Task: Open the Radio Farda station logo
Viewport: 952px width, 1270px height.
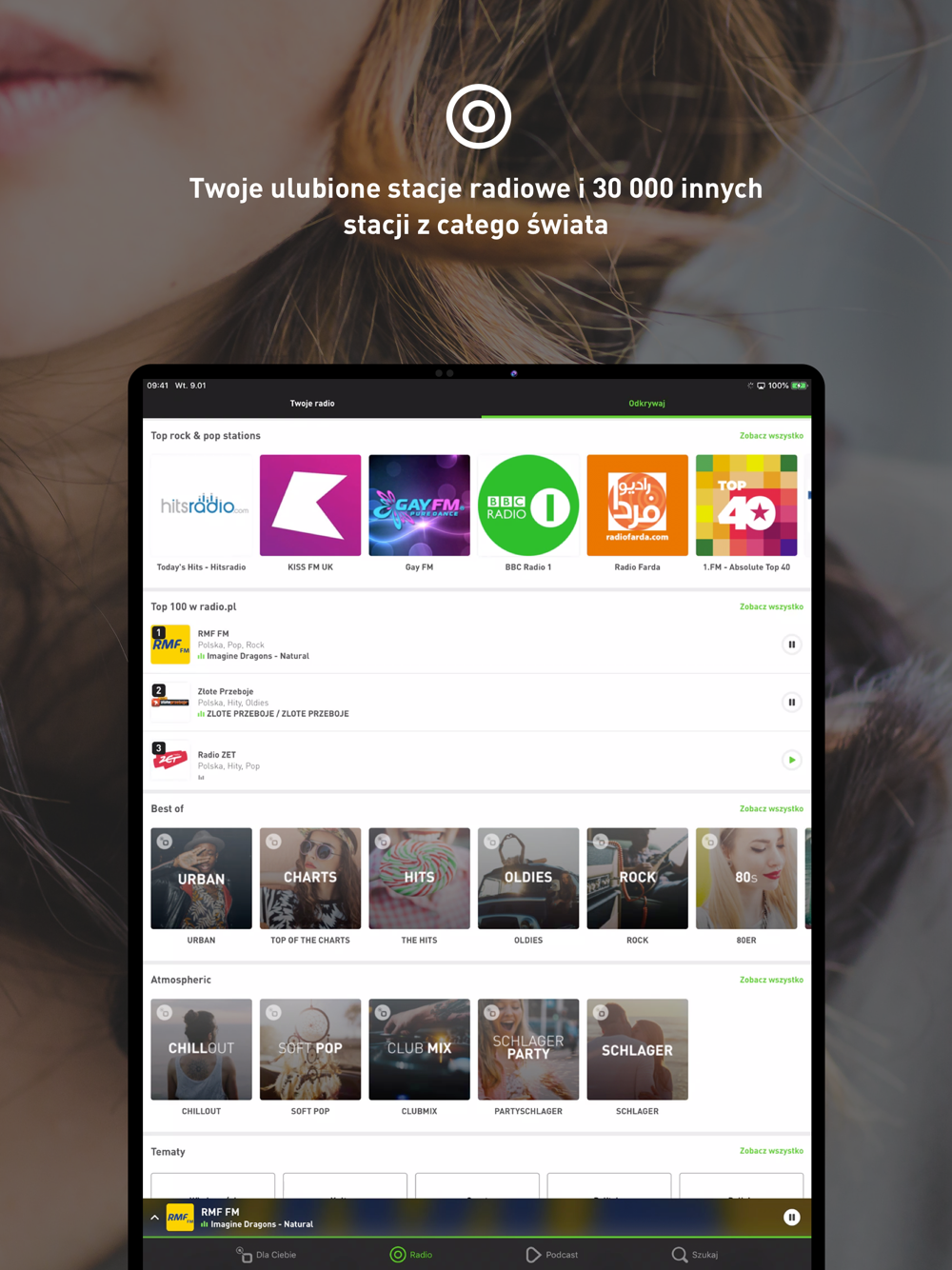Action: click(x=637, y=506)
